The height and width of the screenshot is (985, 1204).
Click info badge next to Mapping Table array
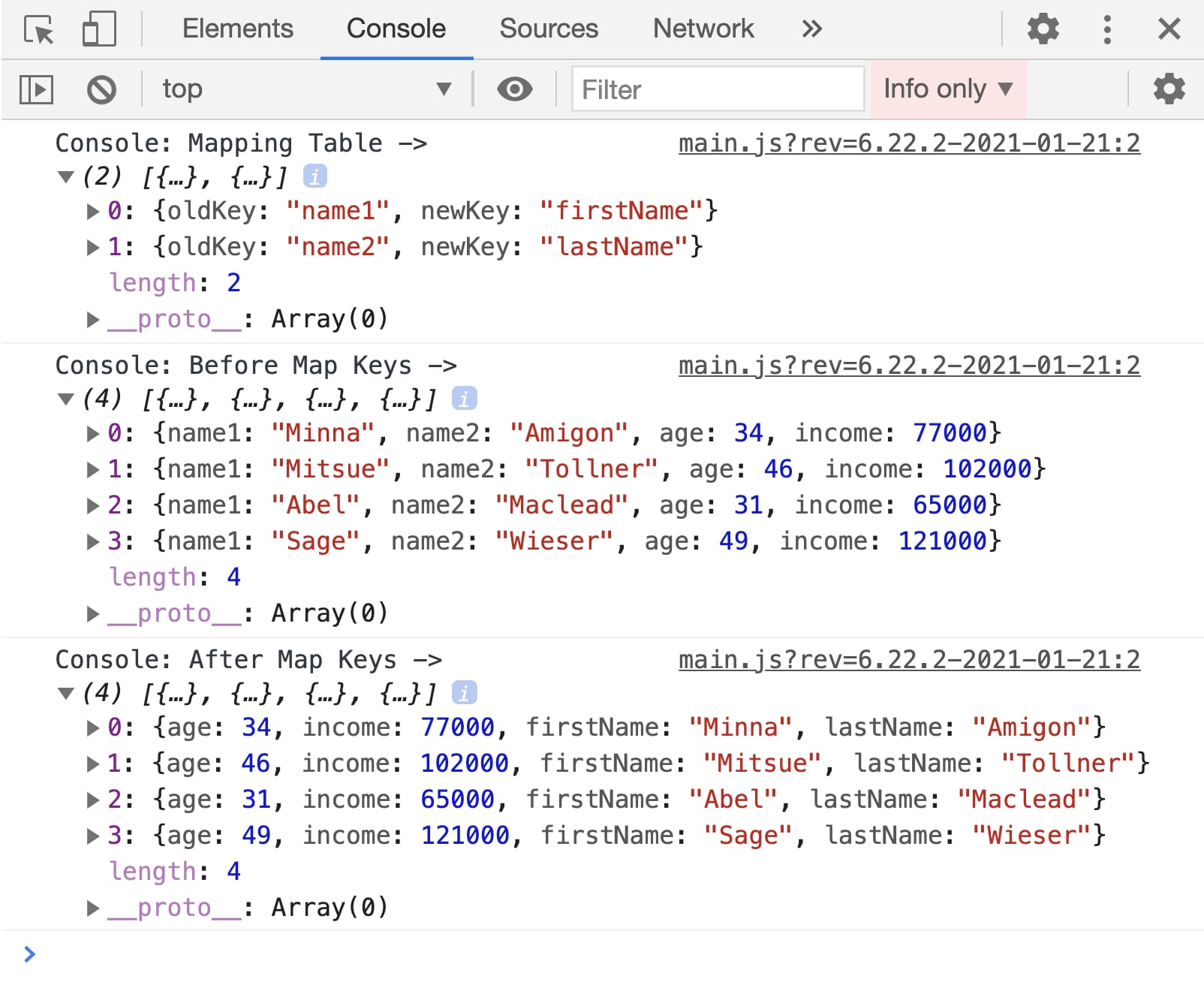coord(315,176)
